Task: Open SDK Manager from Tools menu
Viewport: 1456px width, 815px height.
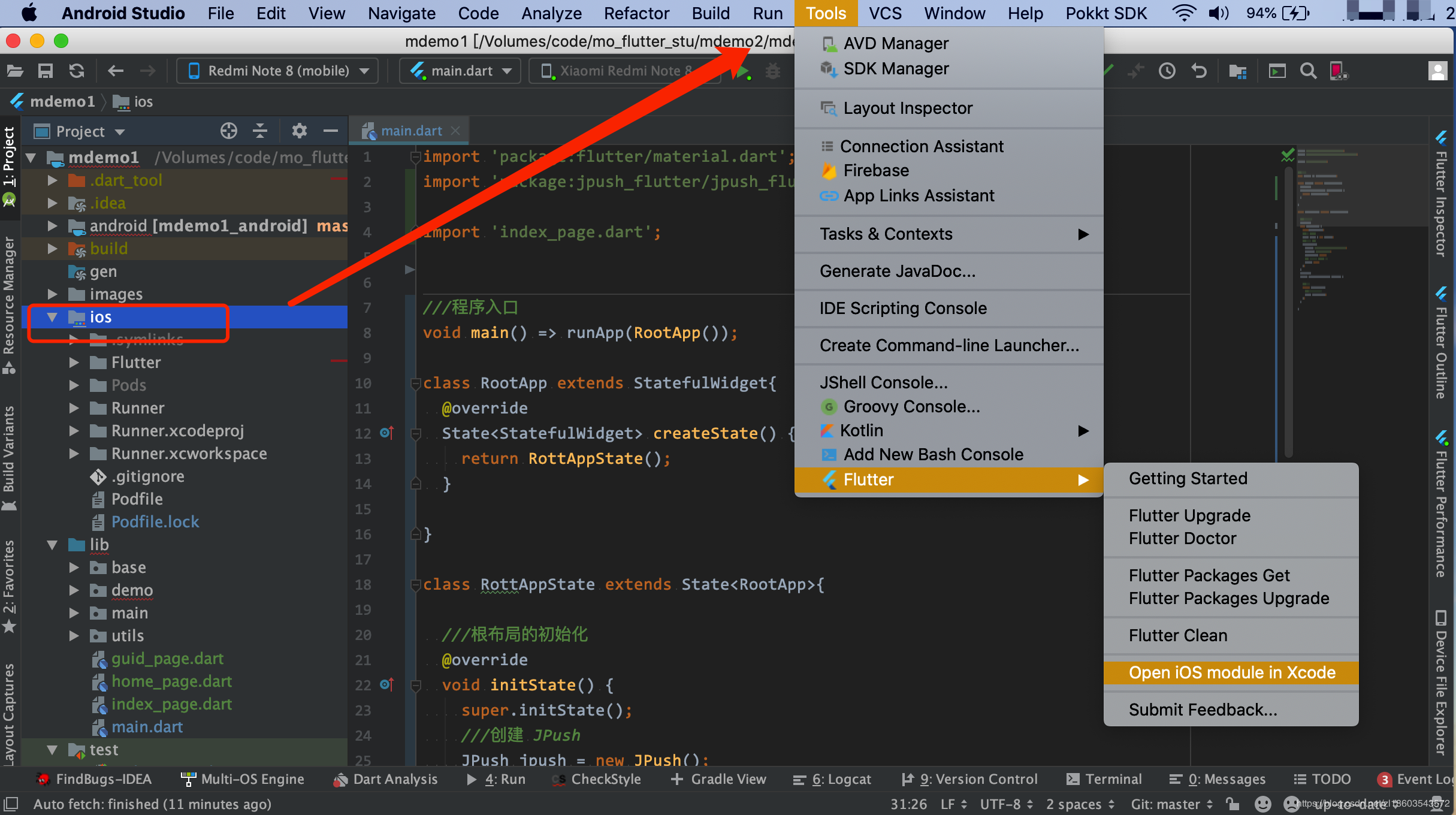Action: click(895, 69)
